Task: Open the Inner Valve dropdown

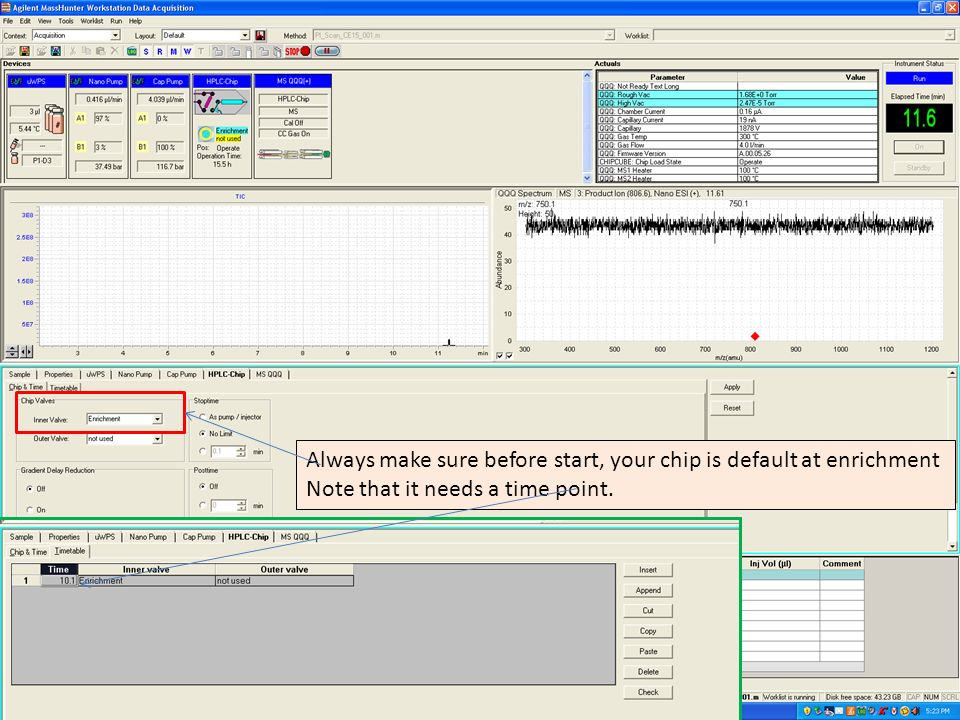Action: (x=157, y=419)
